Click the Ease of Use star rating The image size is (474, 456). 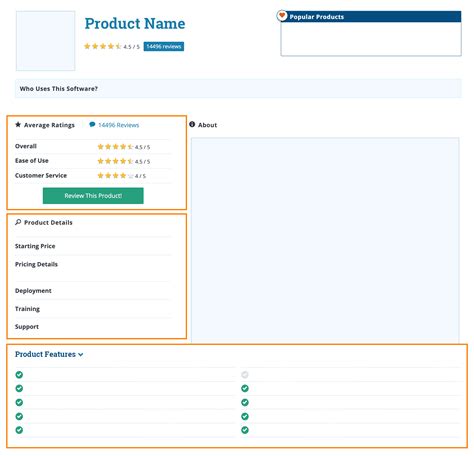(x=115, y=161)
